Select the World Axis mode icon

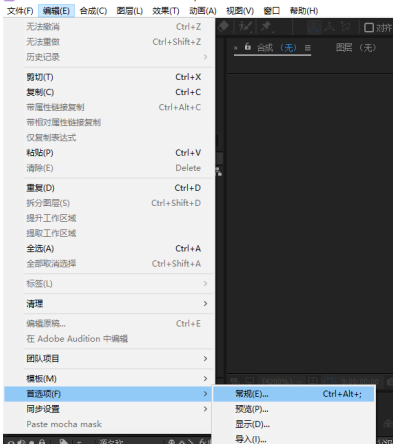tap(330, 27)
